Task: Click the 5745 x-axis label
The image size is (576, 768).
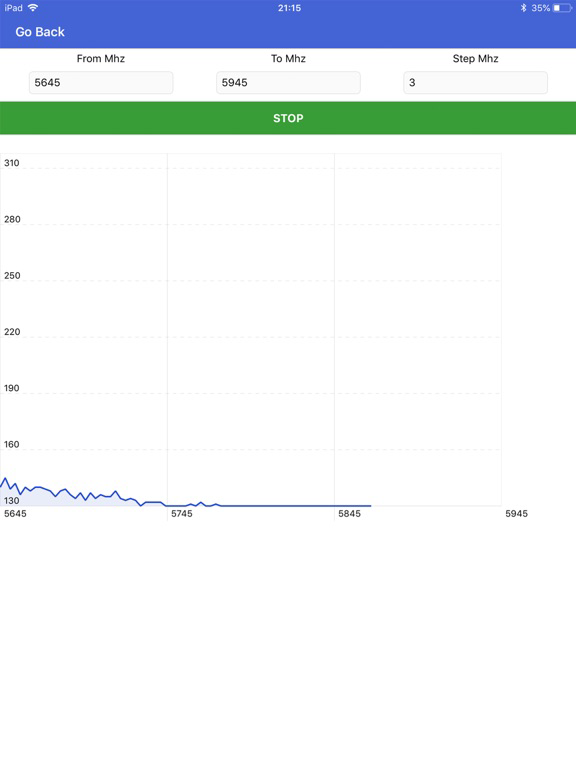Action: (182, 513)
